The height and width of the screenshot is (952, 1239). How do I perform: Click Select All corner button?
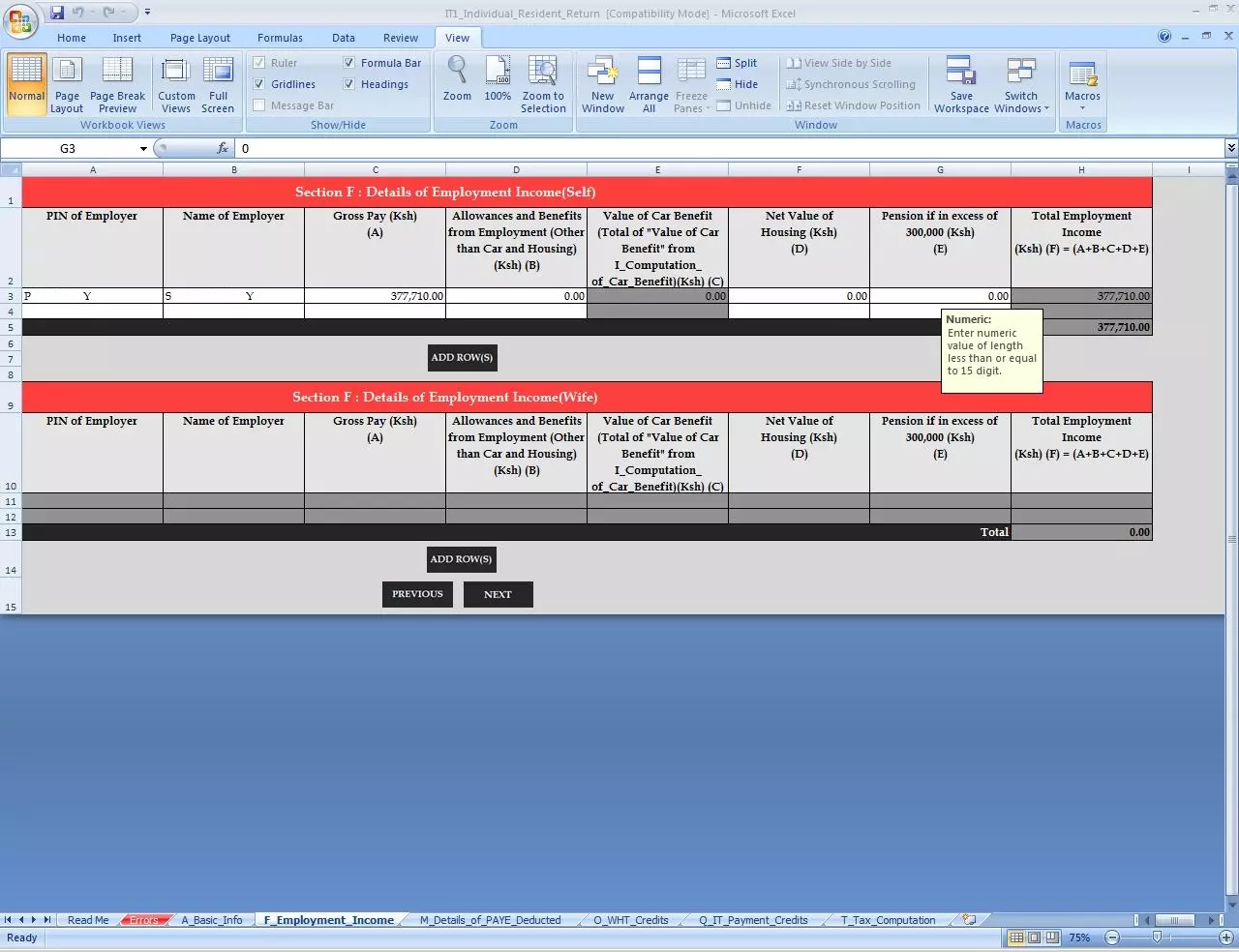point(11,169)
